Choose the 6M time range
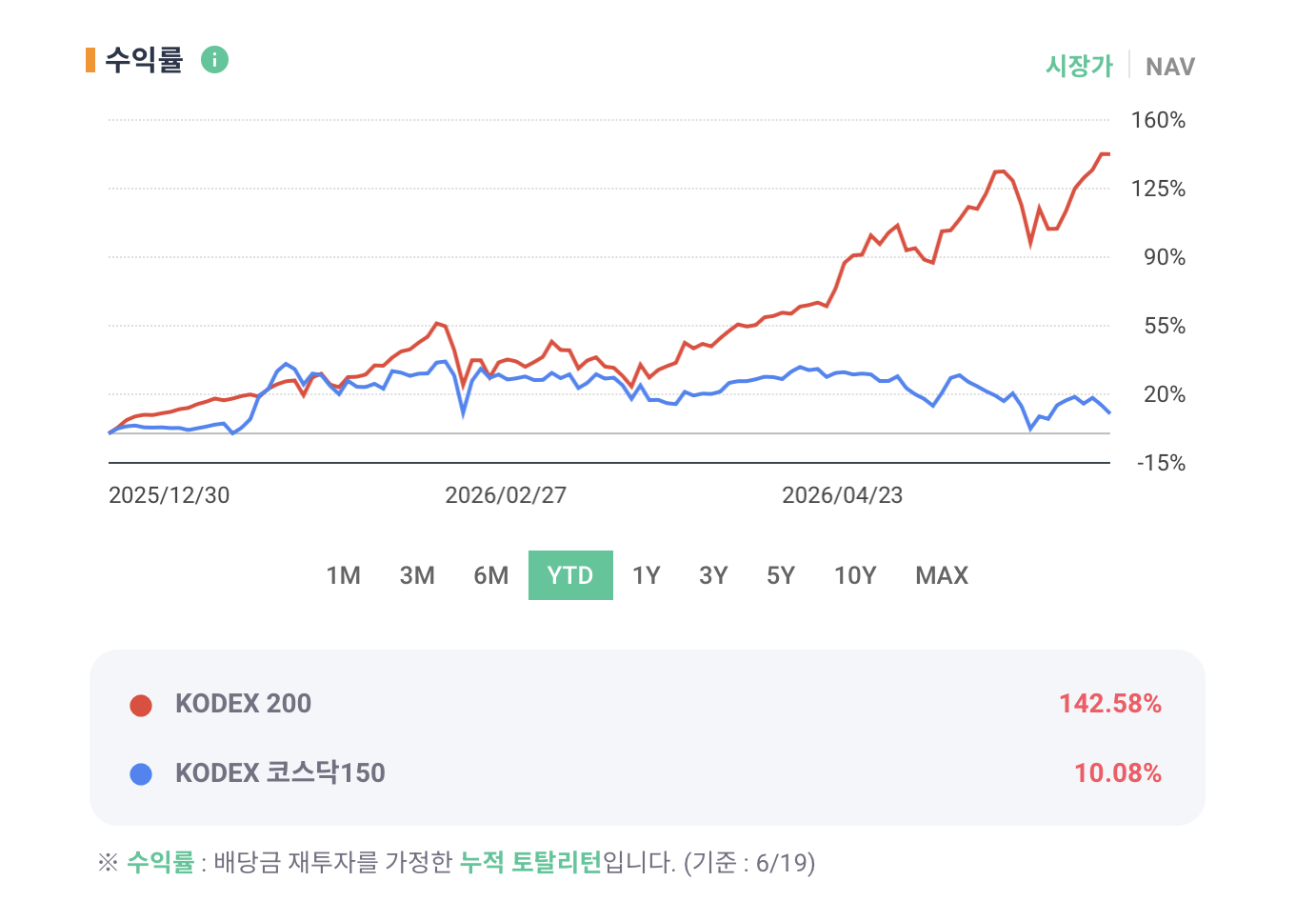The width and height of the screenshot is (1316, 901). click(491, 575)
